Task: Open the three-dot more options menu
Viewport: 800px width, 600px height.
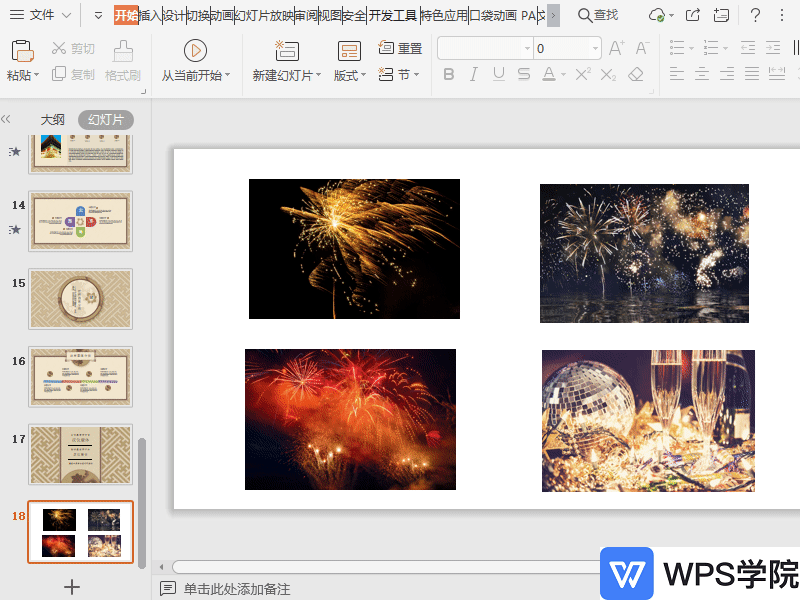Action: [x=782, y=15]
